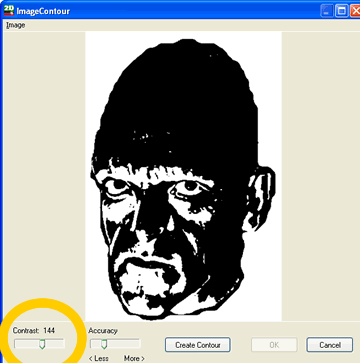Click the Contrast value 144 label
This screenshot has height=363, width=360.
click(49, 330)
